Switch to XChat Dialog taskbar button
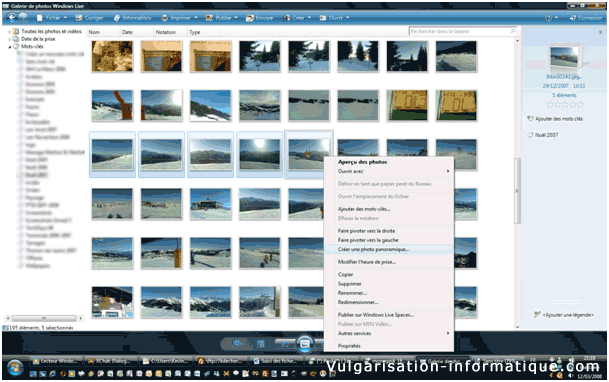Image resolution: width=609 pixels, height=382 pixels. click(x=110, y=361)
